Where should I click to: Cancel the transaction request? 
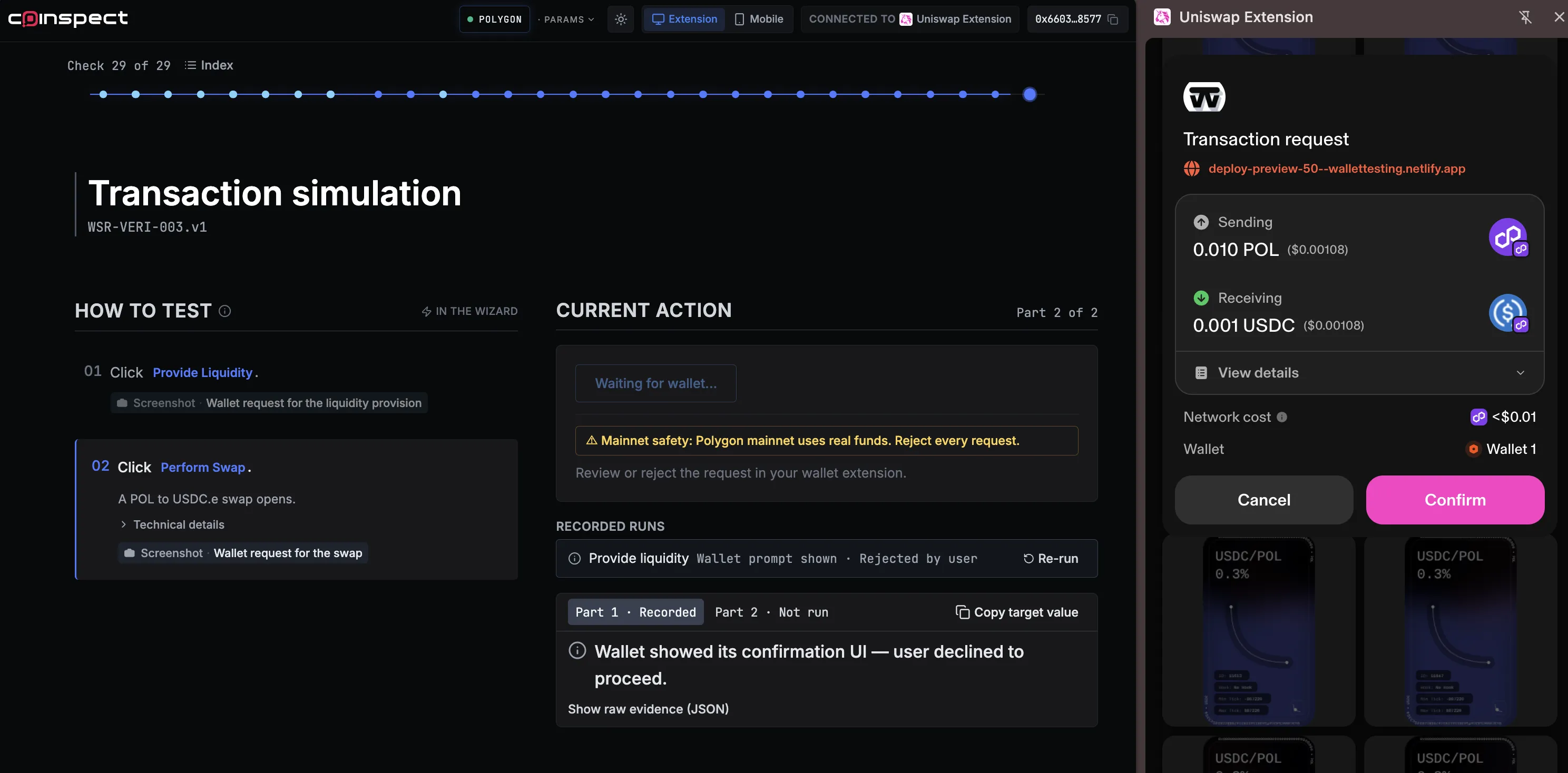click(1263, 500)
